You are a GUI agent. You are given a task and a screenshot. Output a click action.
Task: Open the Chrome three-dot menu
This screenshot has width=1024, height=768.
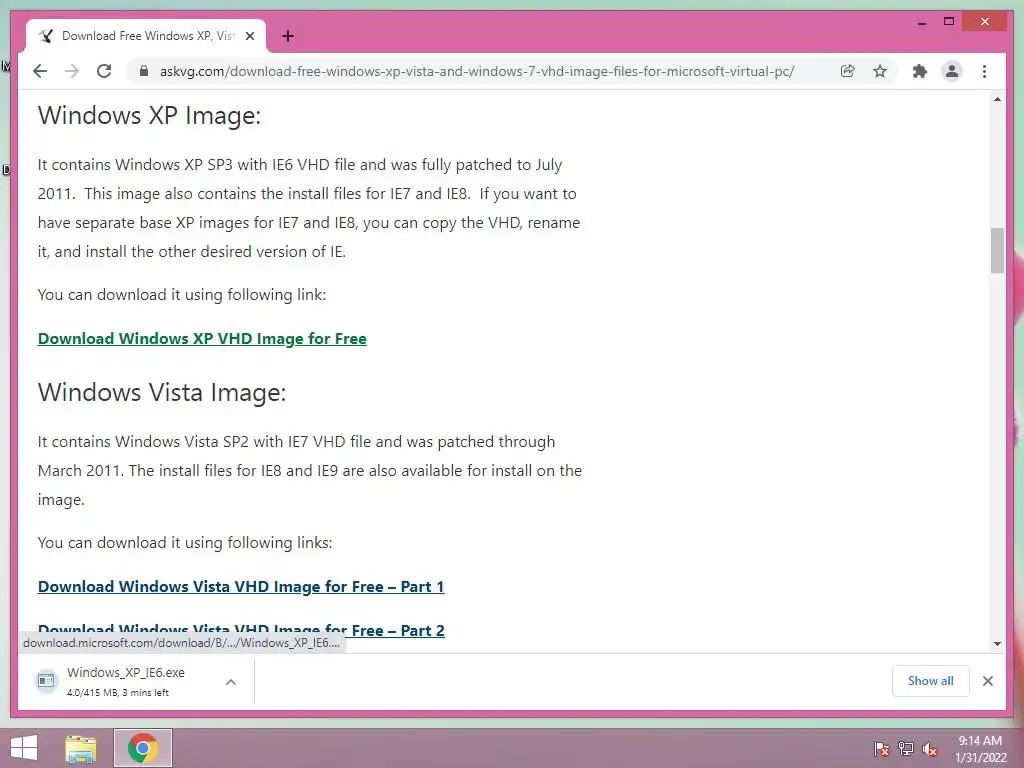coord(984,71)
